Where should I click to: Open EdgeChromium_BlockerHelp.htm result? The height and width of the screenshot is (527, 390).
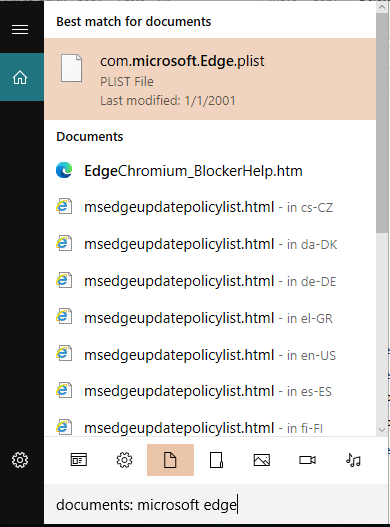pyautogui.click(x=210, y=171)
